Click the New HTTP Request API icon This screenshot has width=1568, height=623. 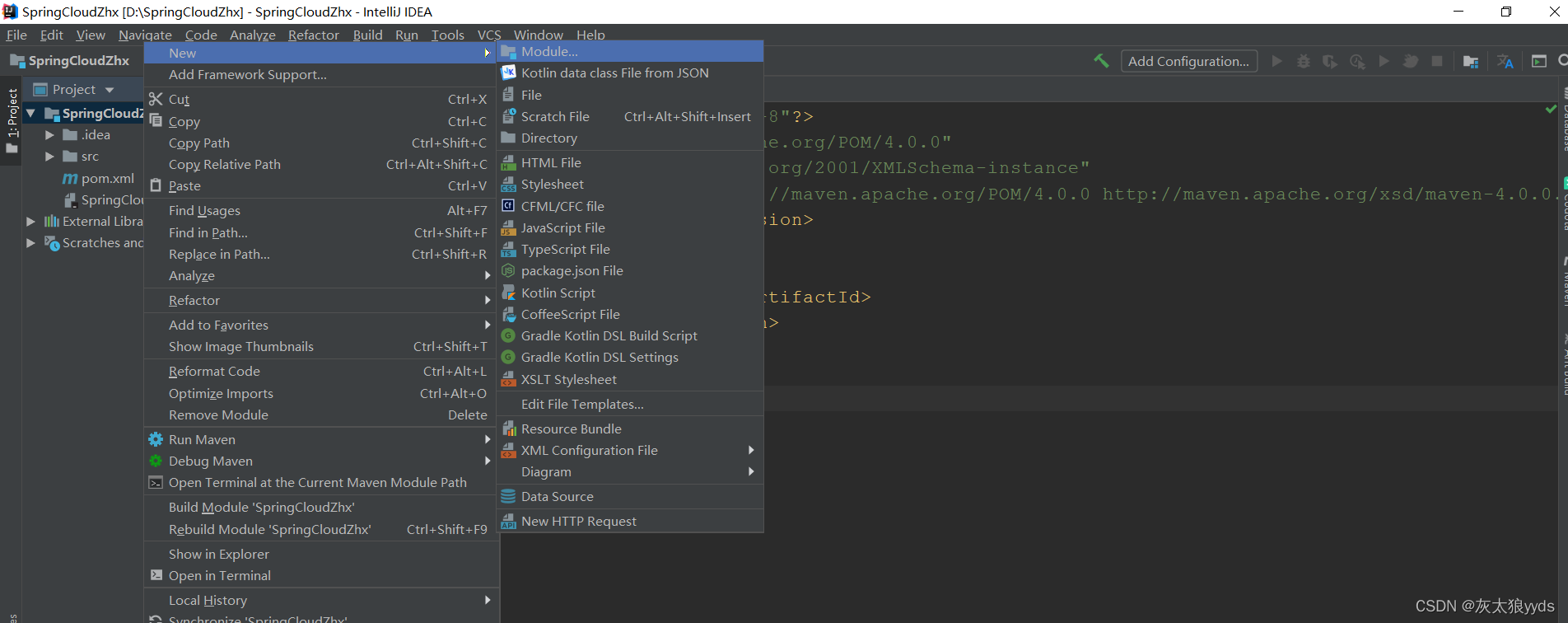coord(509,521)
